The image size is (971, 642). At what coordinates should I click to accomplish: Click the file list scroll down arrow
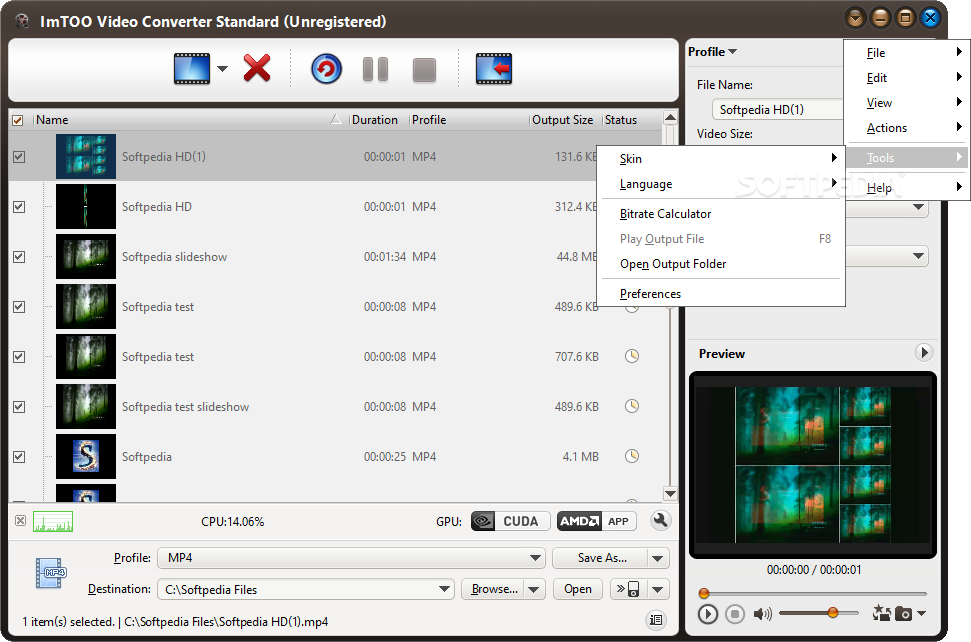point(670,493)
